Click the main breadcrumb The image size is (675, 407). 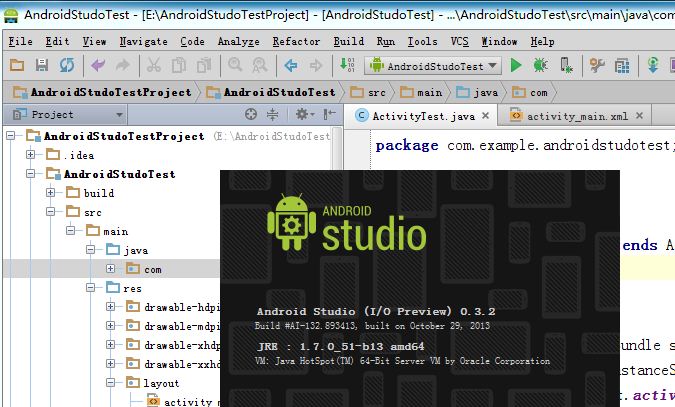tap(421, 92)
